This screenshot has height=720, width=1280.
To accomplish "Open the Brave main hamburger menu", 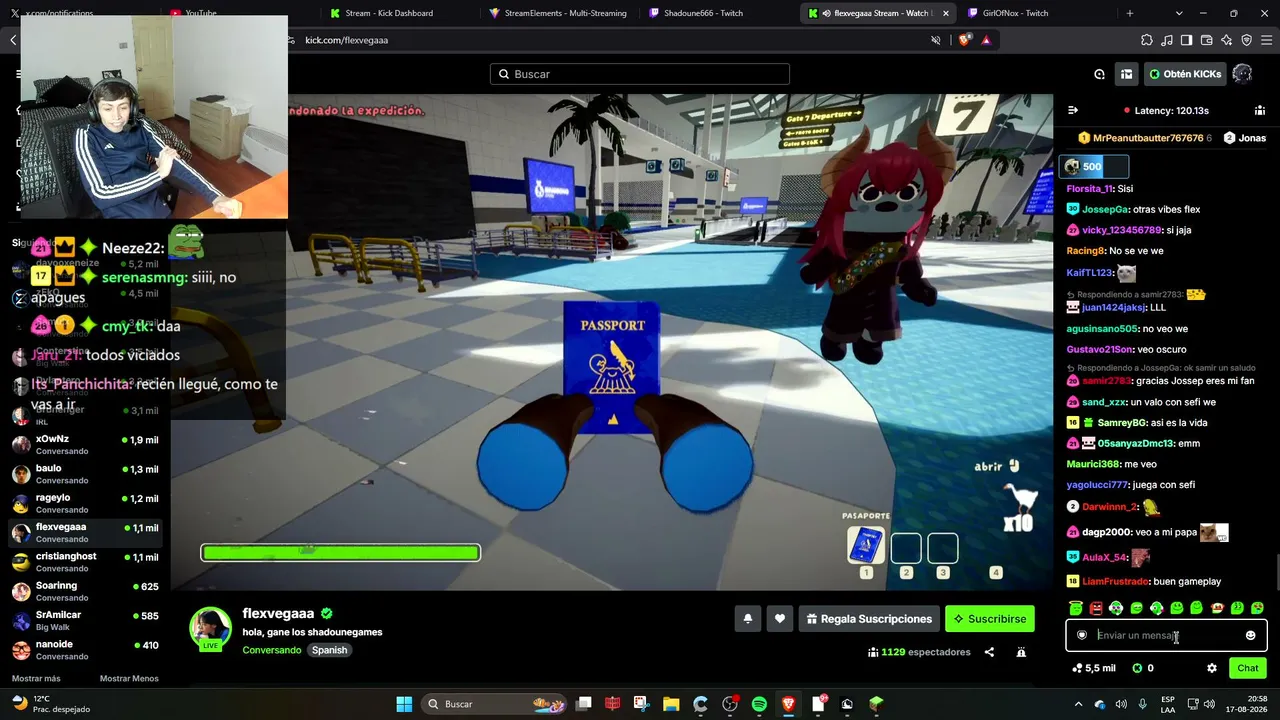I will pos(1266,40).
